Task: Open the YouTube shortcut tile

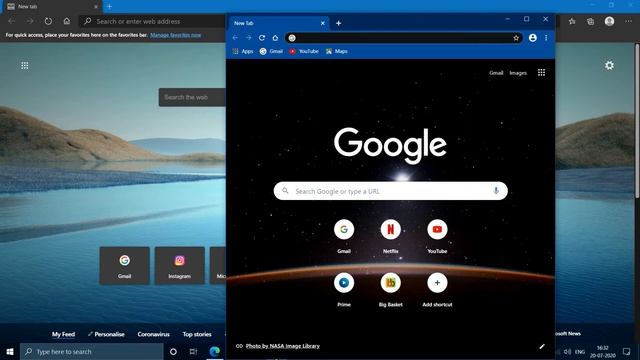Action: [437, 236]
